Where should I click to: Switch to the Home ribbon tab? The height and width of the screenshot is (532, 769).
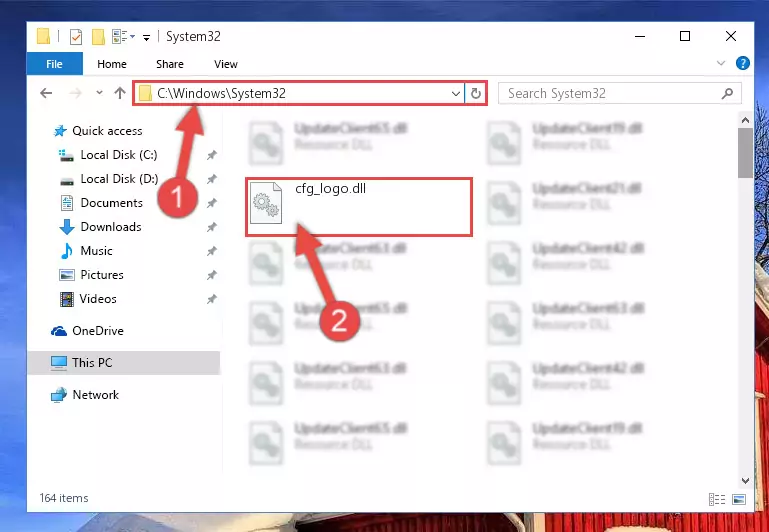coord(112,64)
